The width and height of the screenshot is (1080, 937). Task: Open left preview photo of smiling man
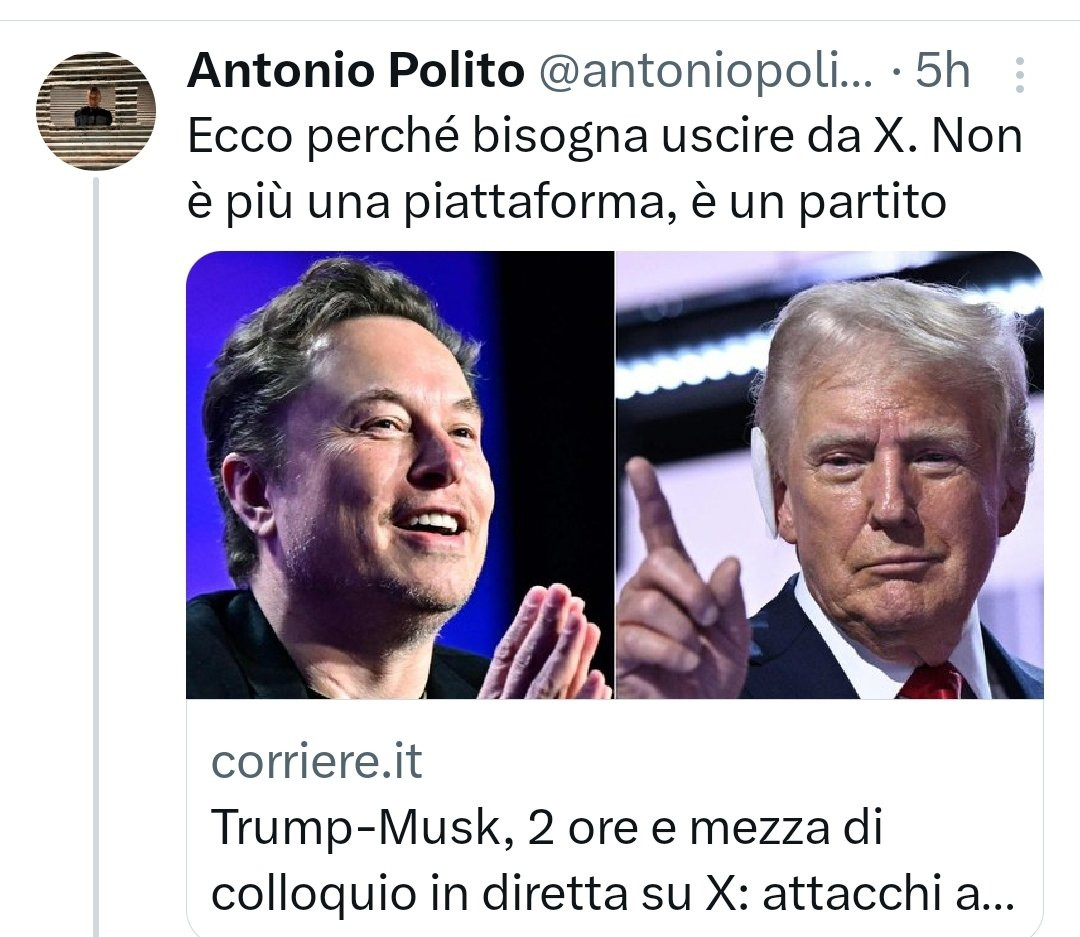coord(400,475)
